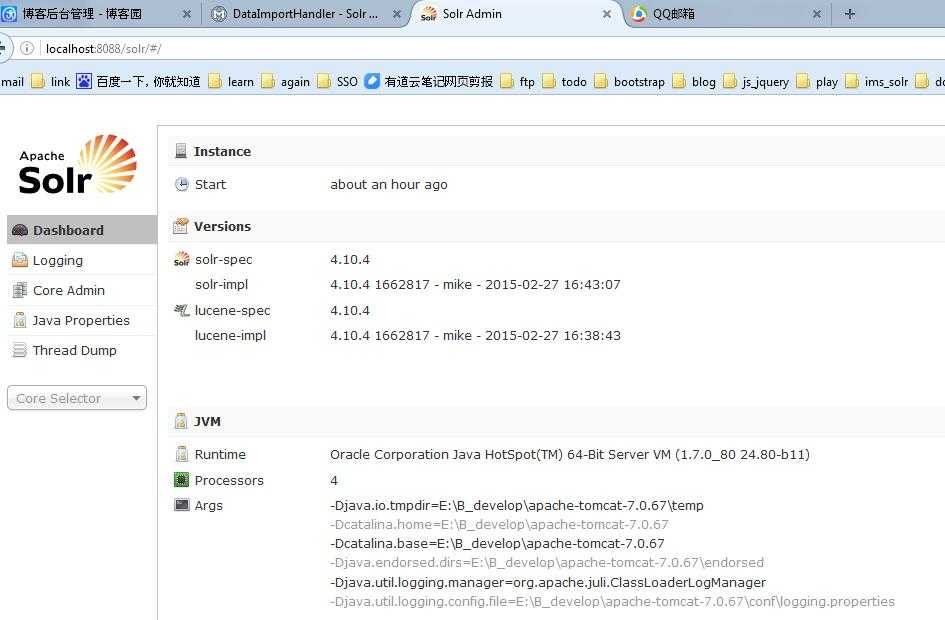945x620 pixels.
Task: Click the Args terminal icon
Action: point(181,505)
